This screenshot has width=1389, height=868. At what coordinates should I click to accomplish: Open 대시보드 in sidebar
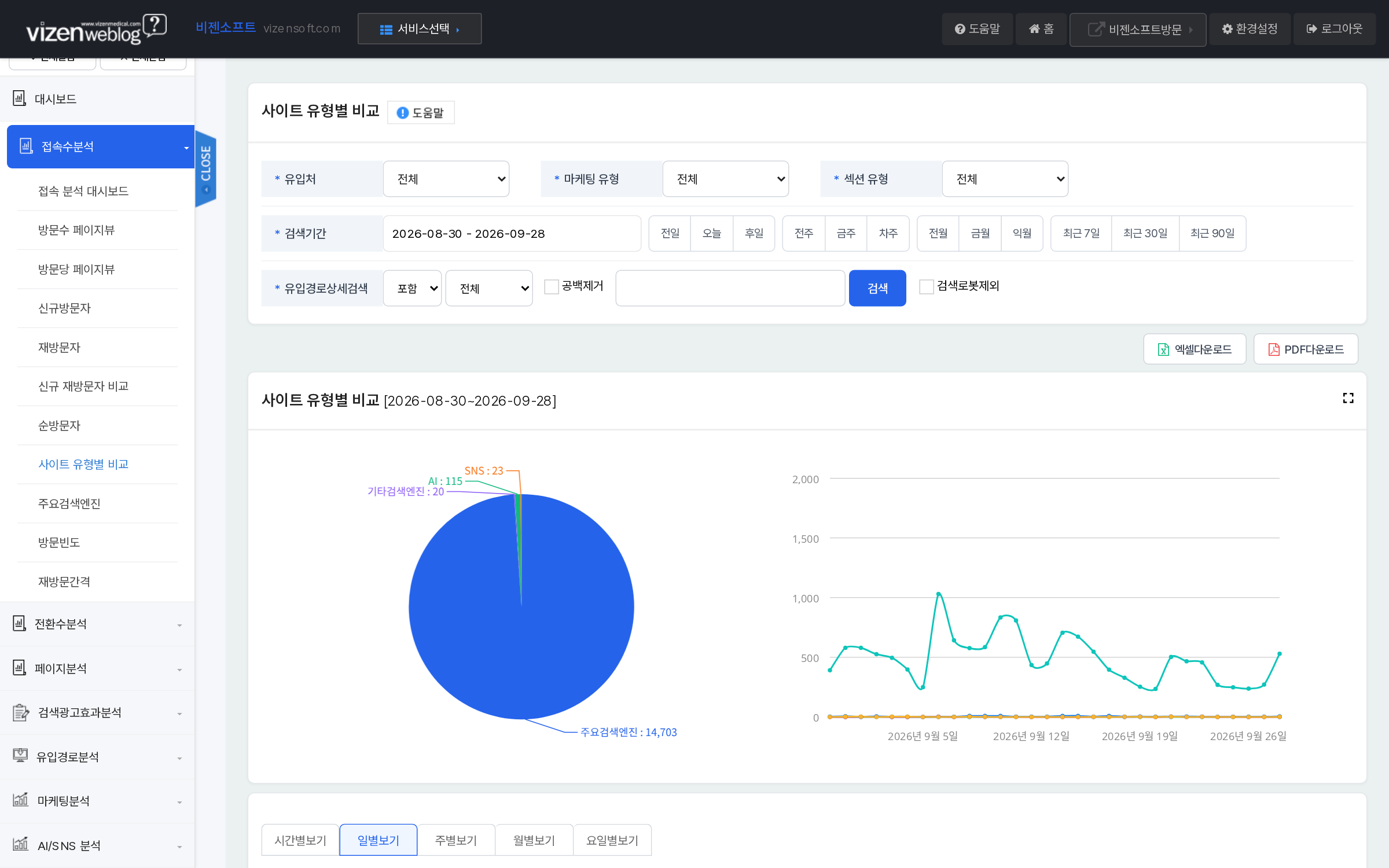[x=97, y=99]
